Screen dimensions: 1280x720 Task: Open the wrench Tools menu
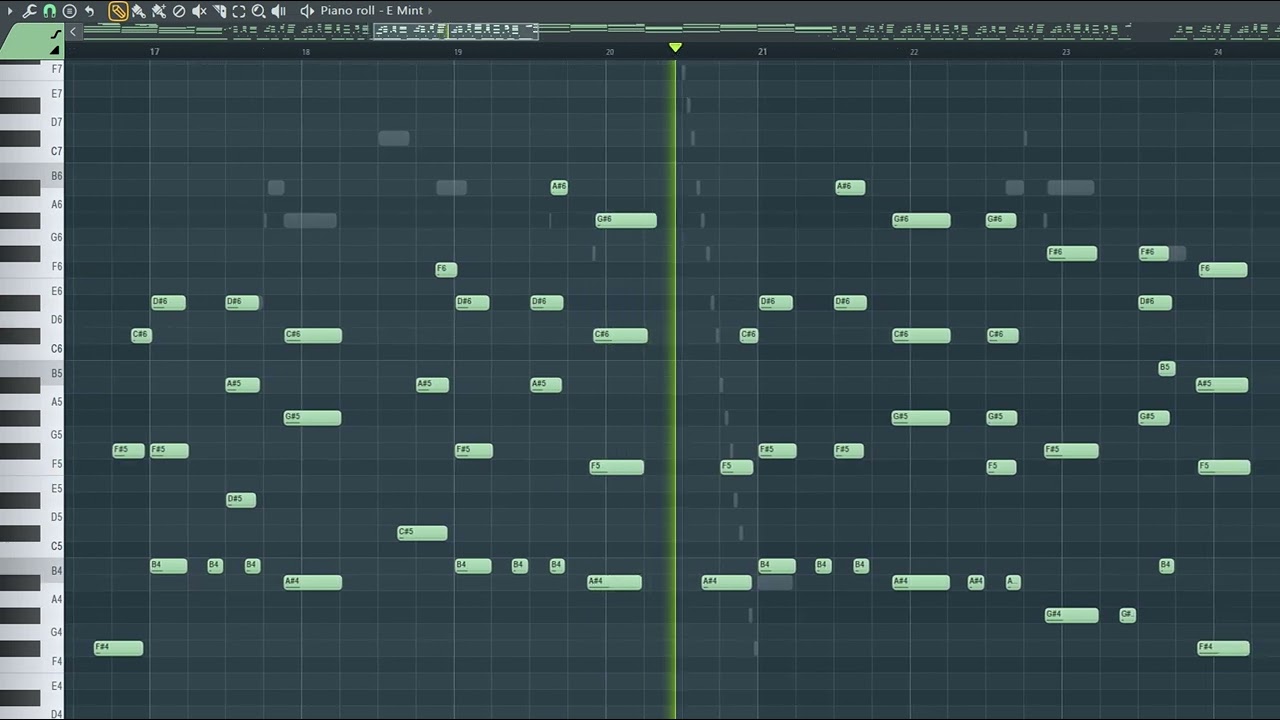coord(30,11)
